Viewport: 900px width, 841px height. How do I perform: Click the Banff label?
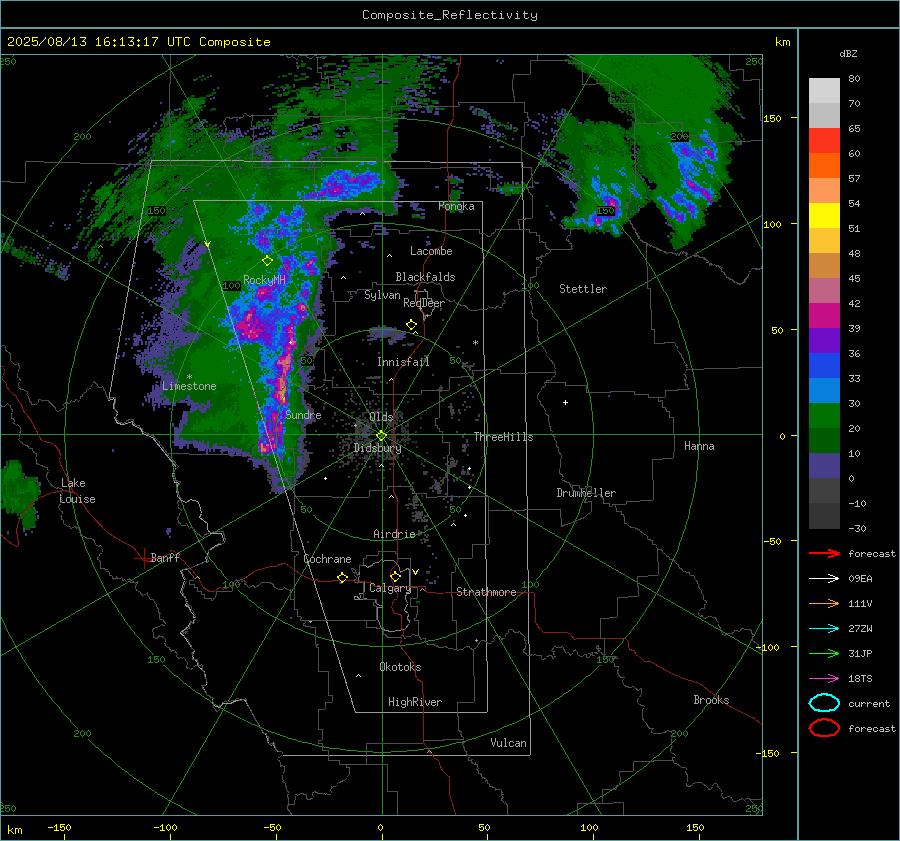[165, 558]
